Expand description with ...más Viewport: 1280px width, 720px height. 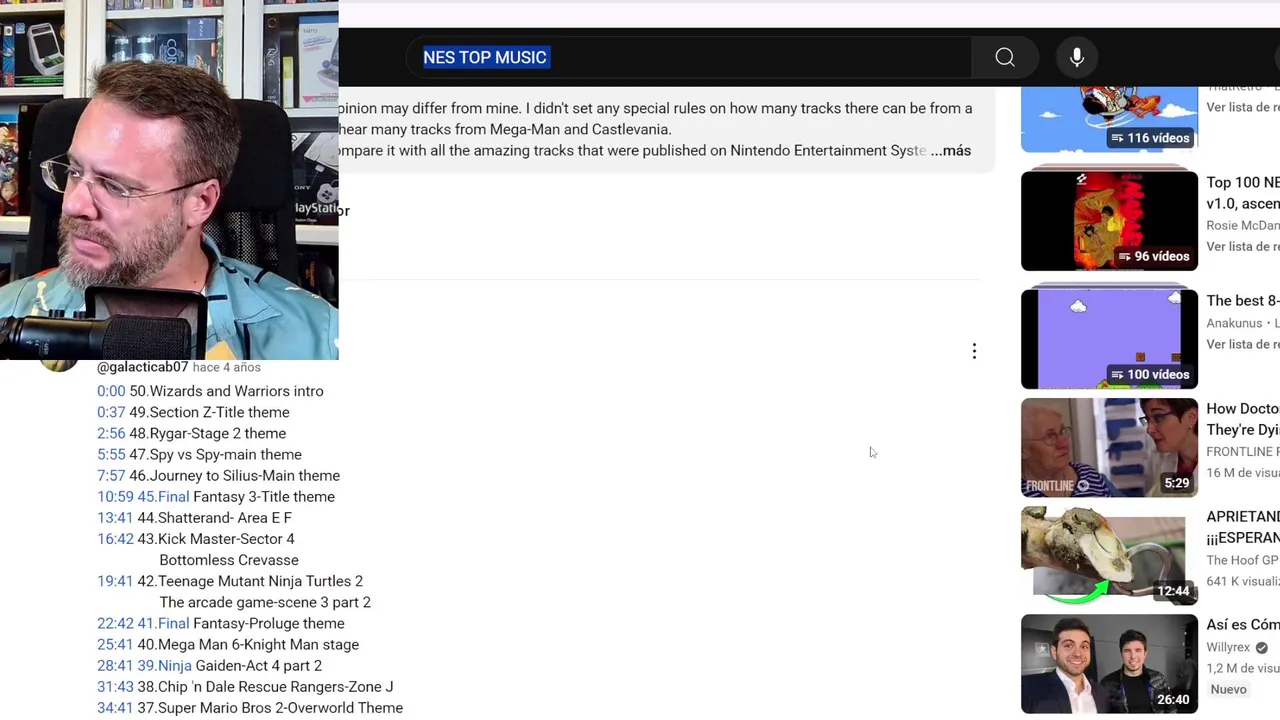pos(951,150)
